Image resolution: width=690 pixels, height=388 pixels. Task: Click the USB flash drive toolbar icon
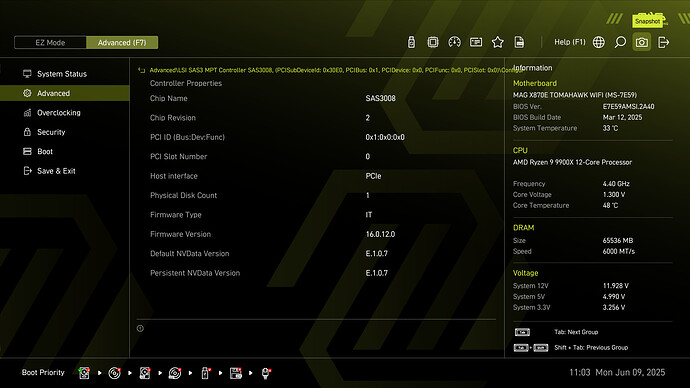[x=411, y=42]
